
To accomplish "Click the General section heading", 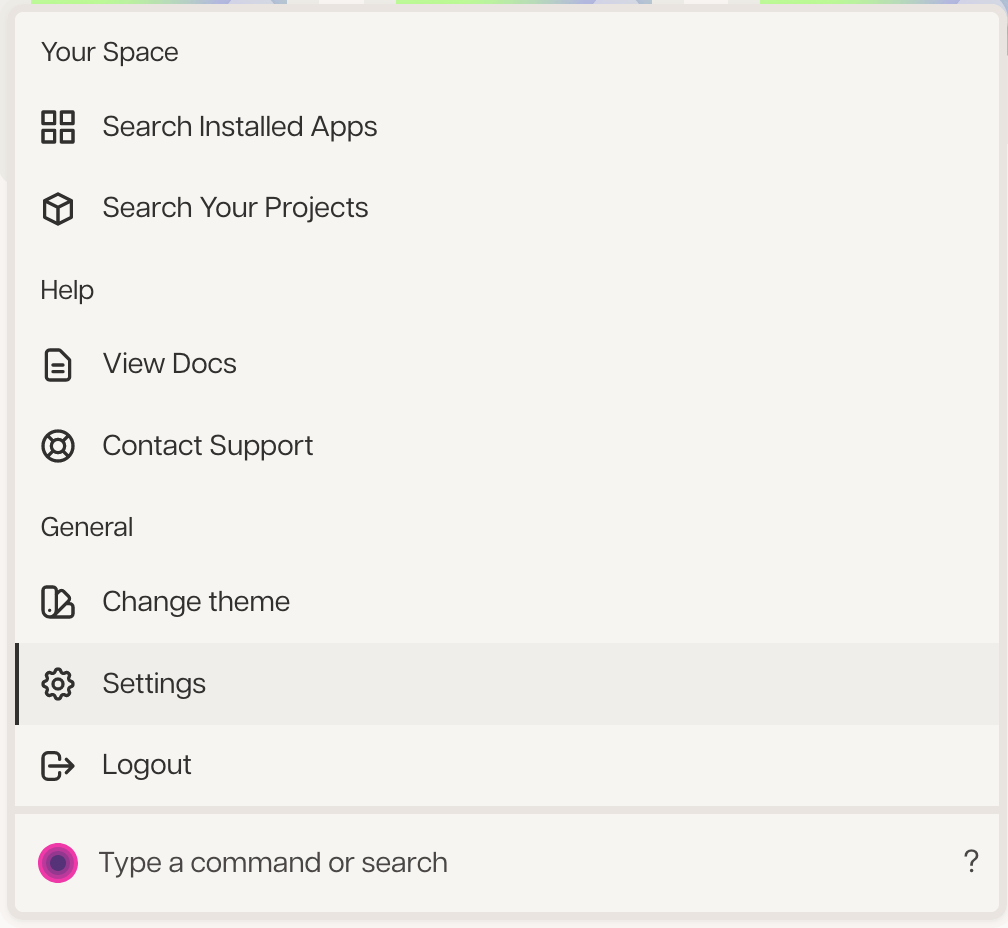I will click(87, 528).
